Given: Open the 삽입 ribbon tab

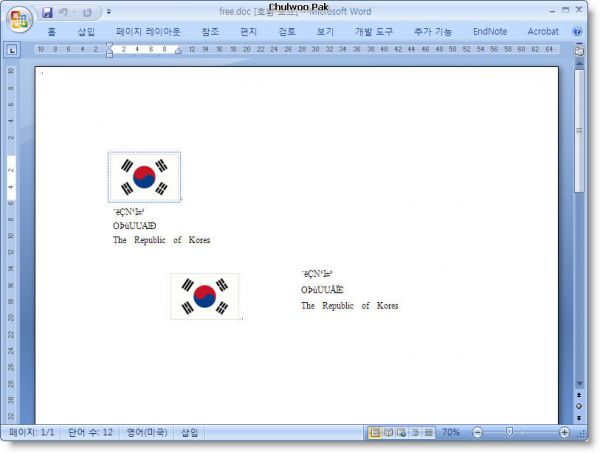Looking at the screenshot, I should (x=86, y=32).
